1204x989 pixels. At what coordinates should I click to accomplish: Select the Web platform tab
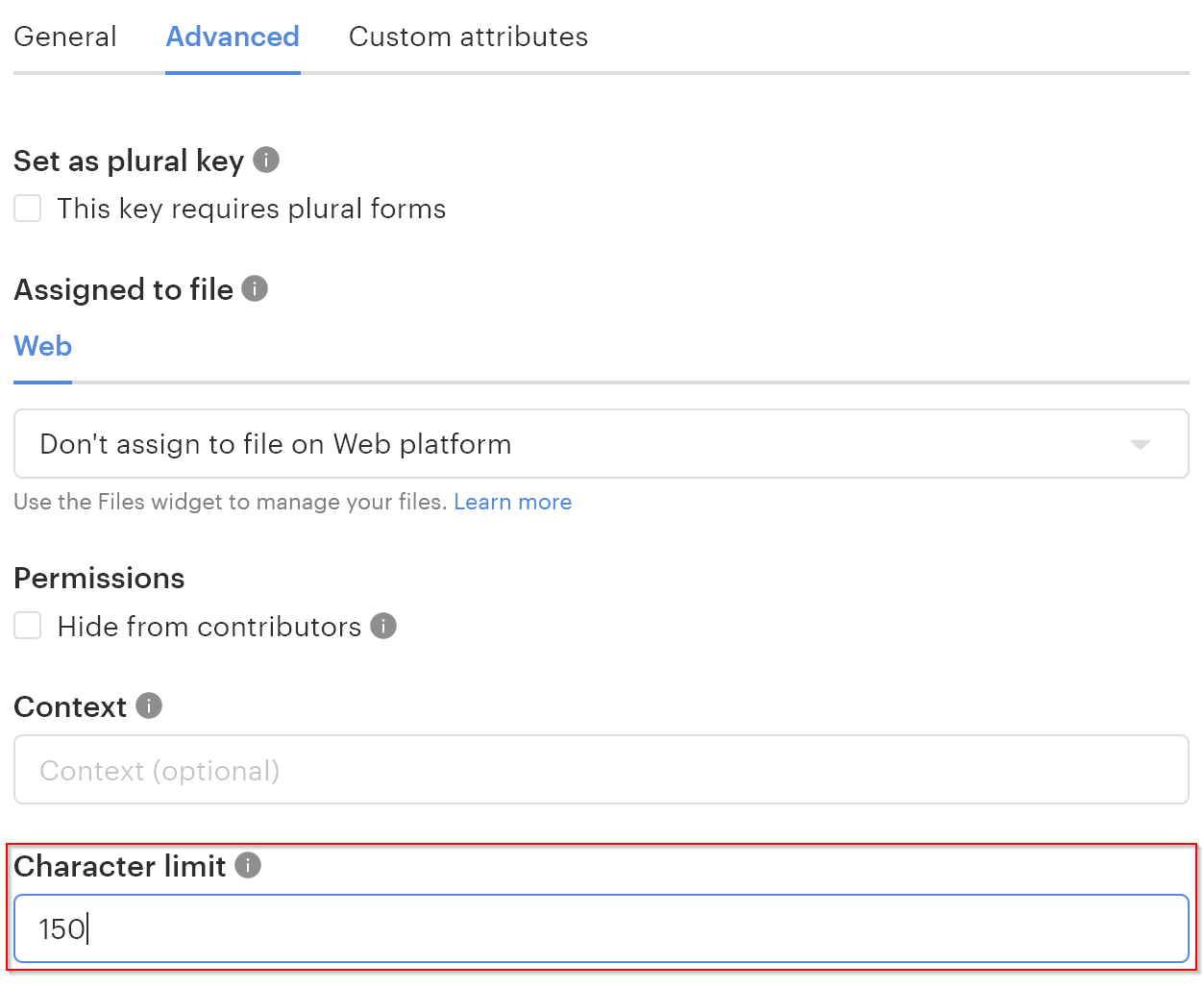(43, 346)
